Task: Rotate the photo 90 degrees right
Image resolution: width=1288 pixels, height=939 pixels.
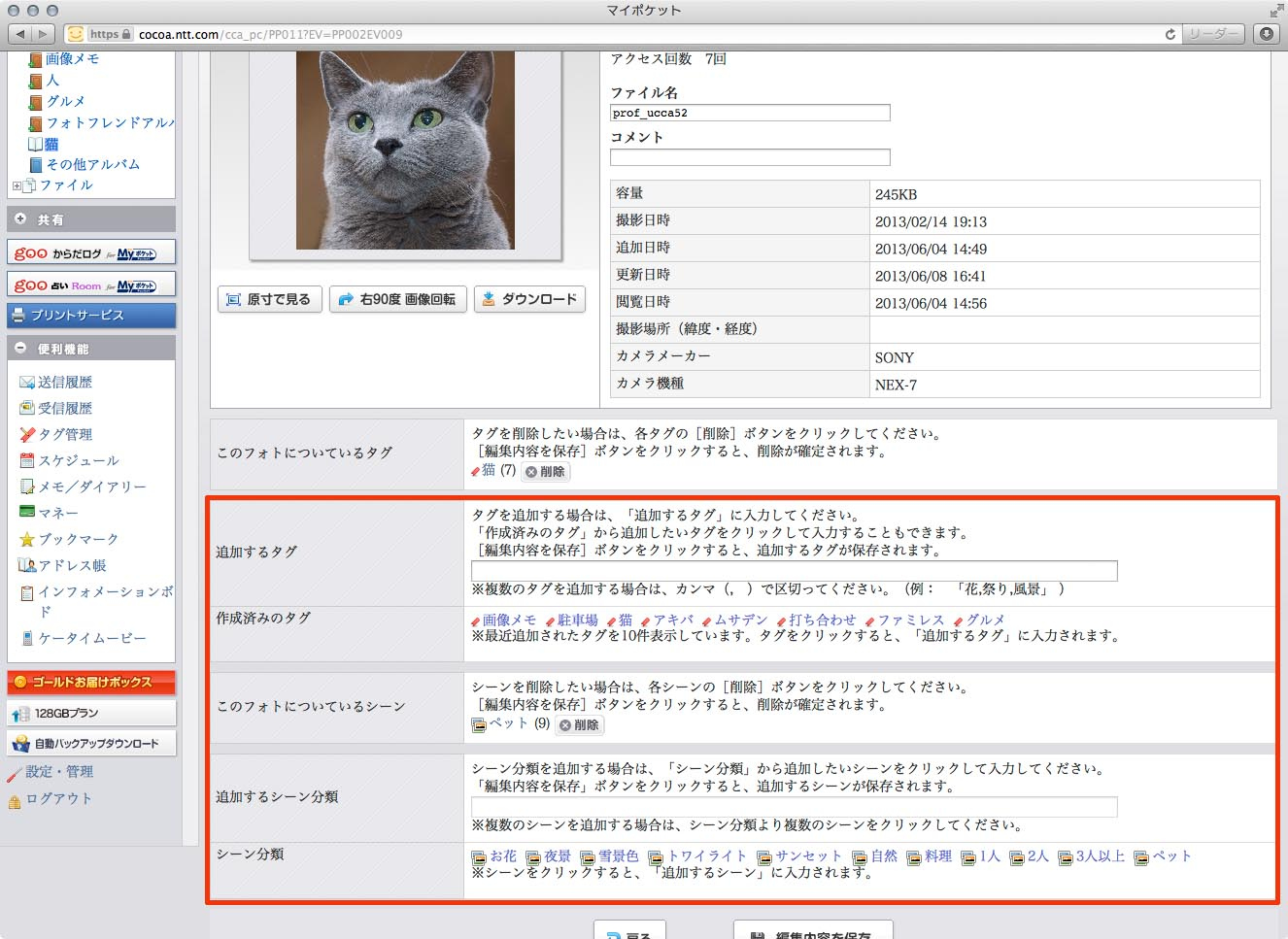Action: point(398,299)
